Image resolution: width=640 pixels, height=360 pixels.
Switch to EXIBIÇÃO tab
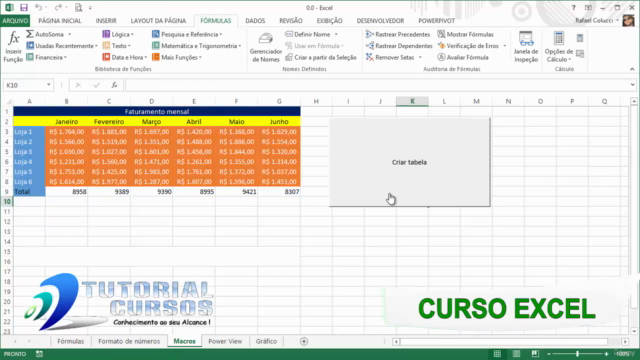point(329,20)
